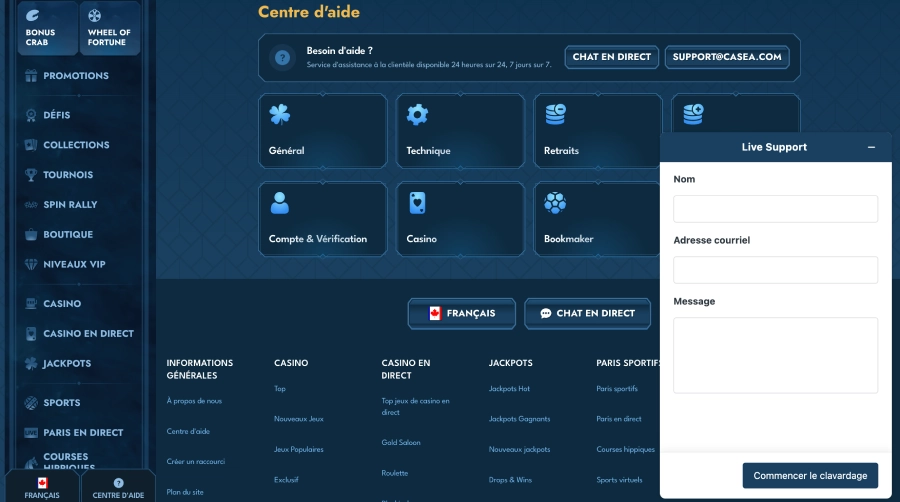Click the coins icon in Retraits card
Screen dimensions: 900x502
(x=555, y=114)
